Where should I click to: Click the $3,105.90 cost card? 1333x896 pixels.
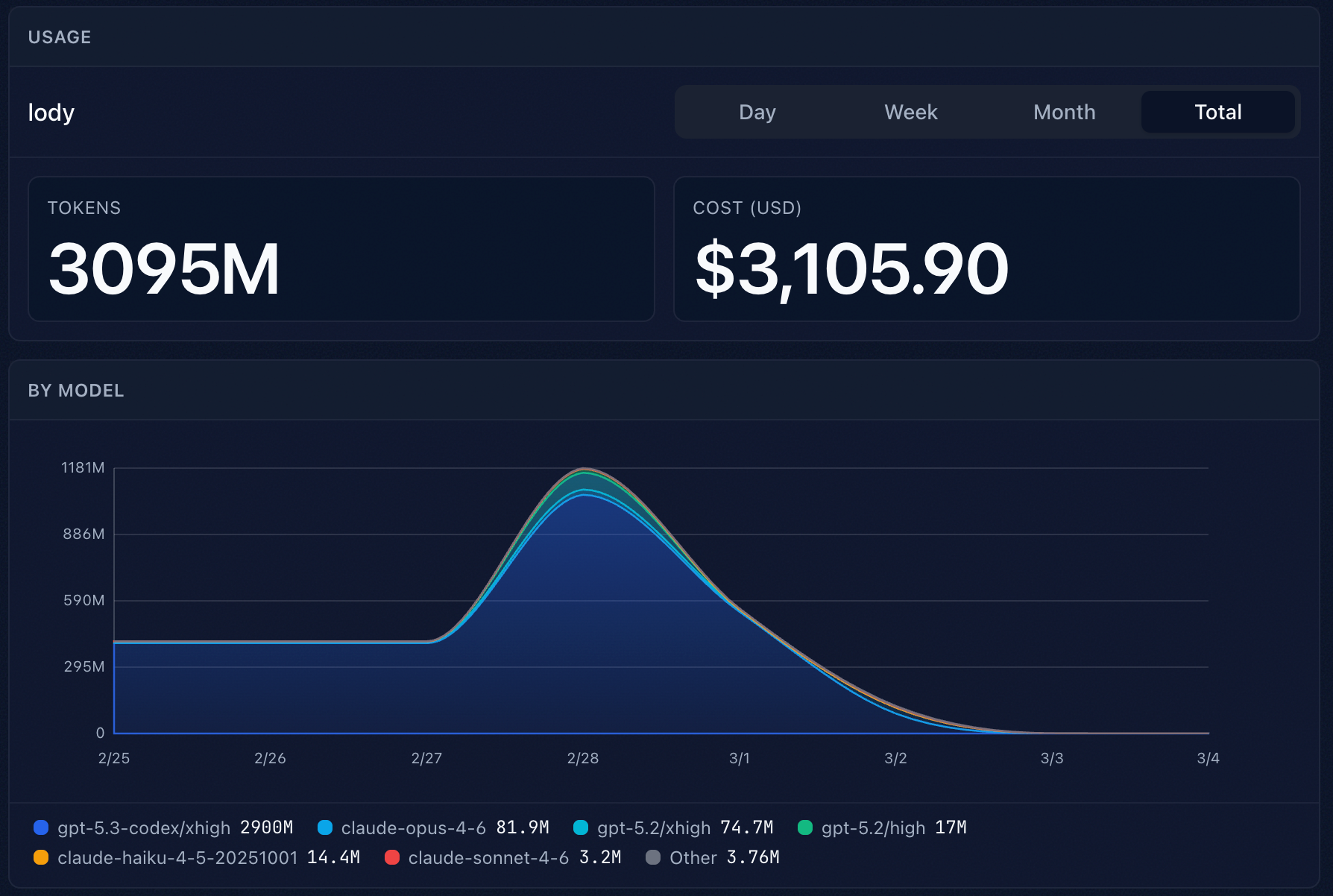pyautogui.click(x=986, y=249)
